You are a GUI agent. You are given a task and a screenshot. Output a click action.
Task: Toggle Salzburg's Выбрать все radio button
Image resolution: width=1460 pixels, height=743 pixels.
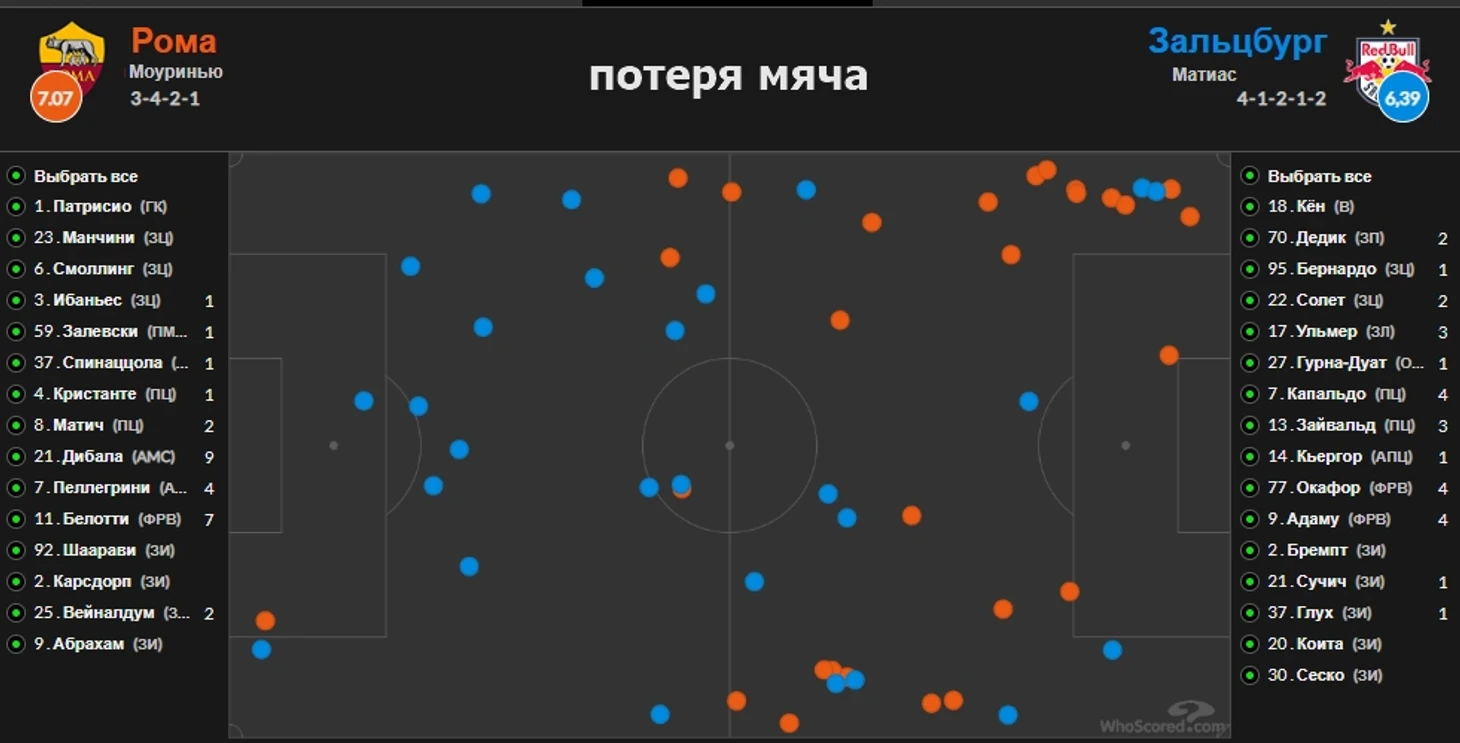[x=1250, y=176]
